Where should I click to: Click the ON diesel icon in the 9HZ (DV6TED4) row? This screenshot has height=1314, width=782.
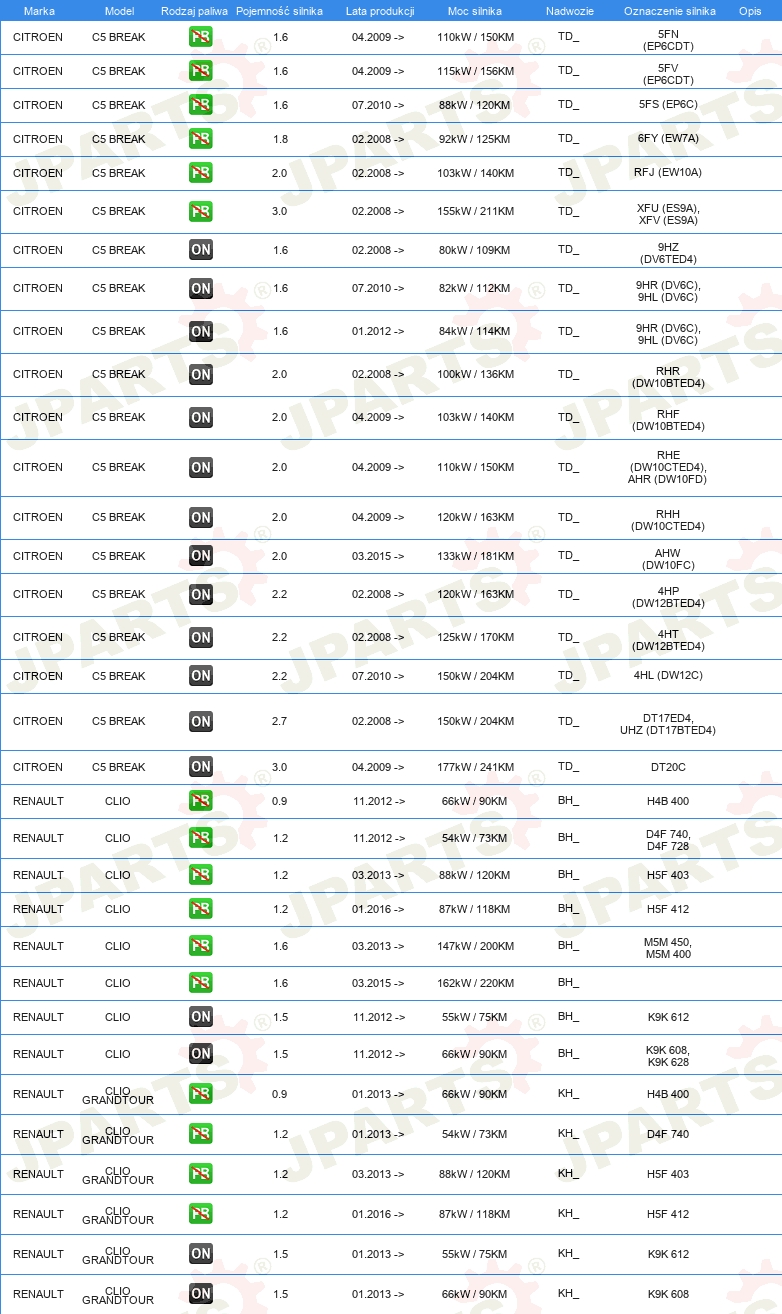tap(200, 250)
